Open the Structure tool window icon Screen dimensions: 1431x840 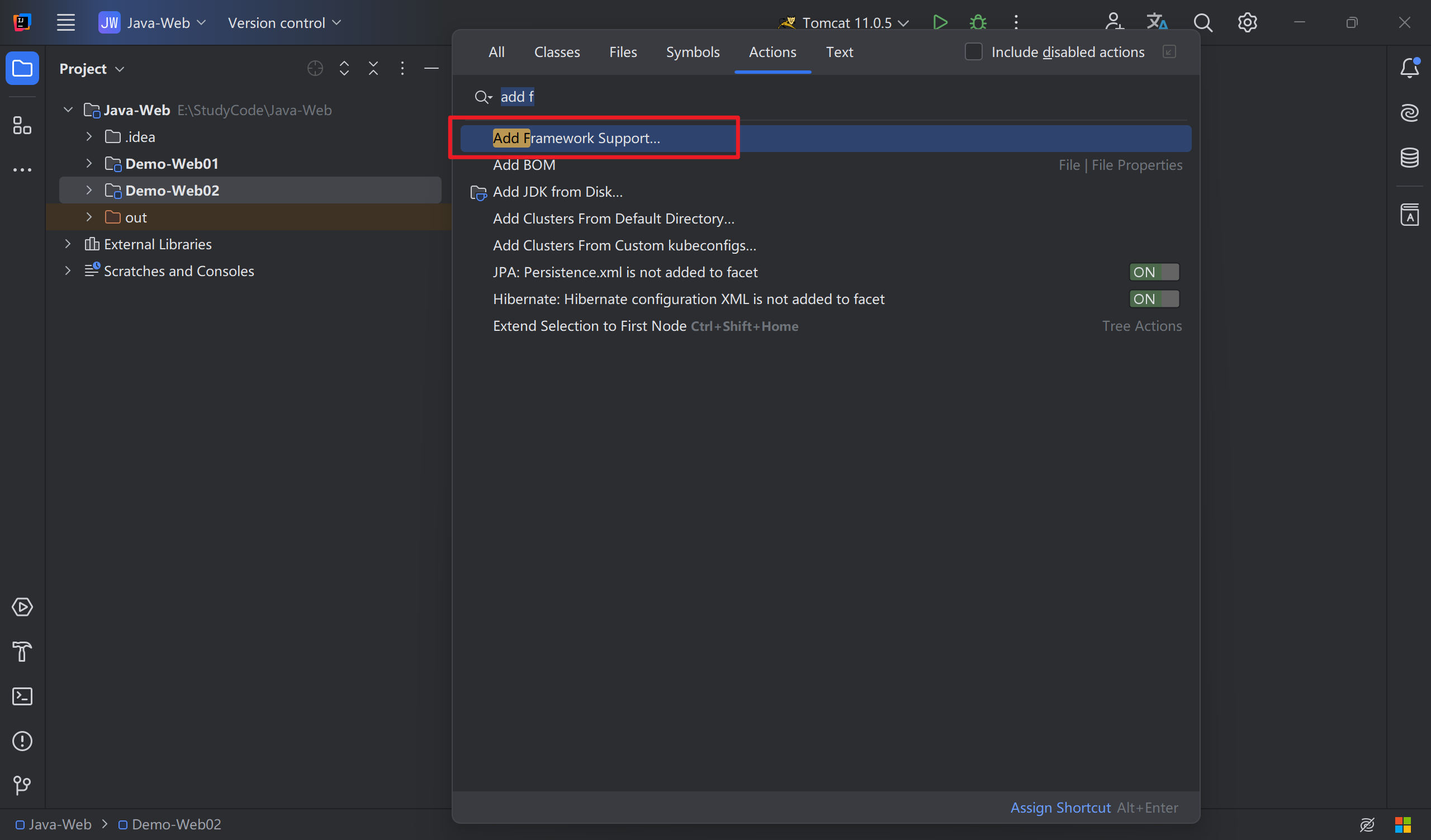(x=22, y=125)
